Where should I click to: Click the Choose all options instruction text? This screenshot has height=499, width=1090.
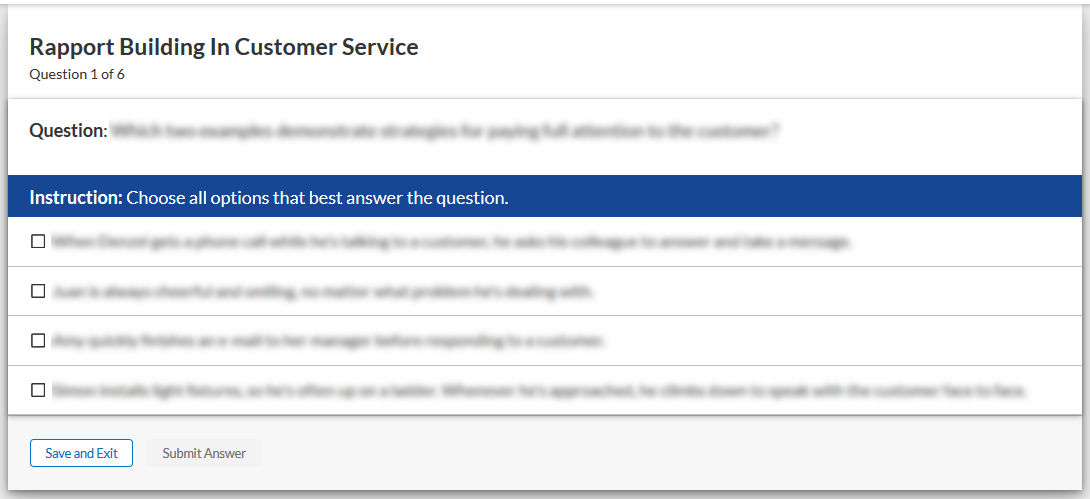(x=317, y=197)
